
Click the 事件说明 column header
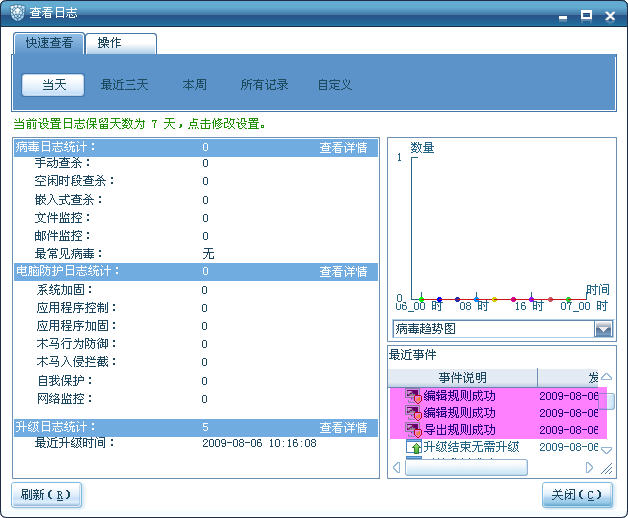coord(463,377)
